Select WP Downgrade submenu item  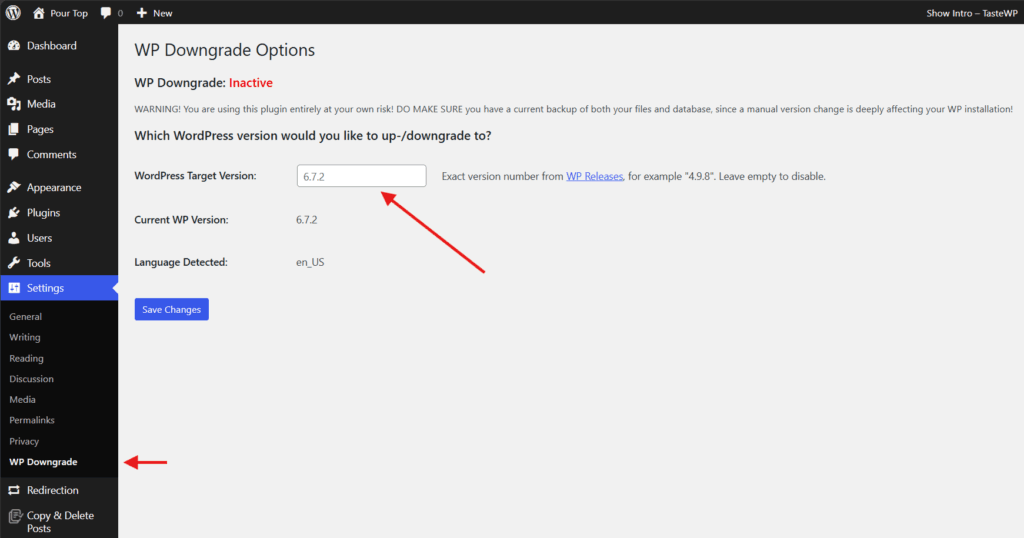43,462
